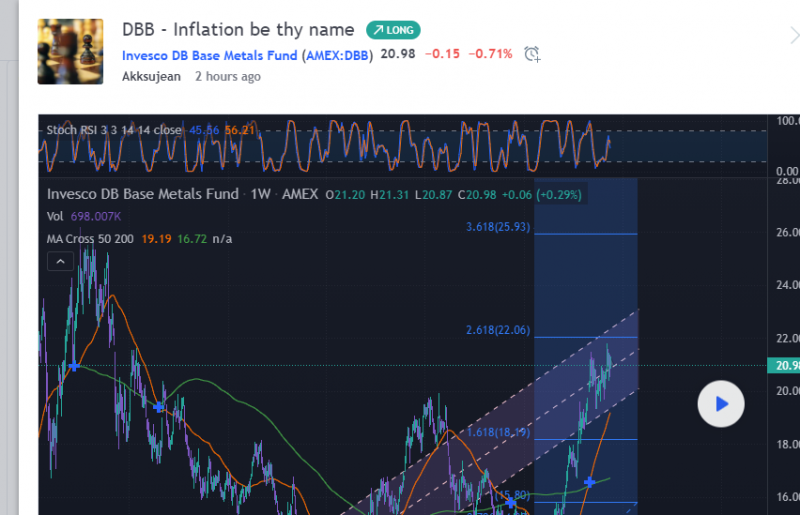This screenshot has height=515, width=800.
Task: Click the Vol indicator label
Action: [55, 217]
